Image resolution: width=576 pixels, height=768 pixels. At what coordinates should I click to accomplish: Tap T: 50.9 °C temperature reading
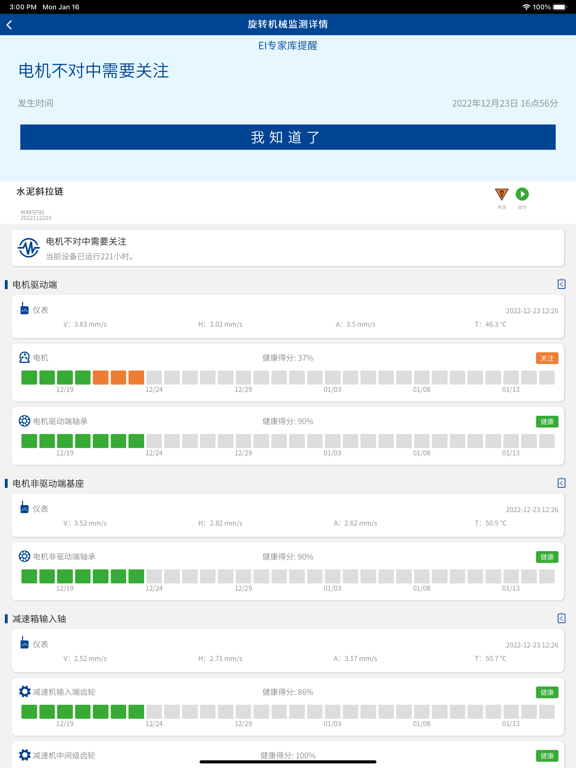490,523
